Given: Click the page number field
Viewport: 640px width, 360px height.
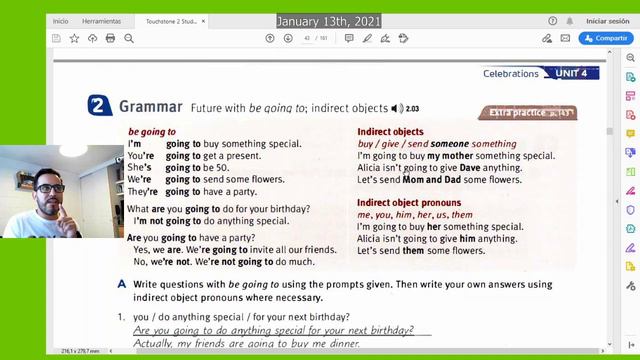Looking at the screenshot, I should (x=307, y=38).
